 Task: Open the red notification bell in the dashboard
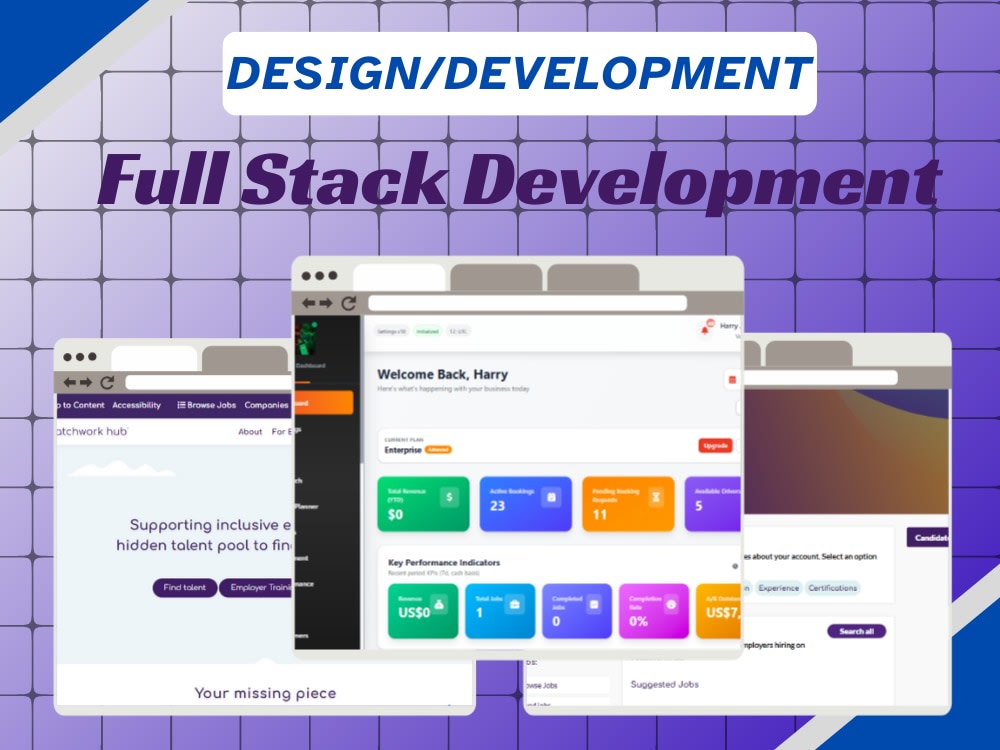point(705,330)
